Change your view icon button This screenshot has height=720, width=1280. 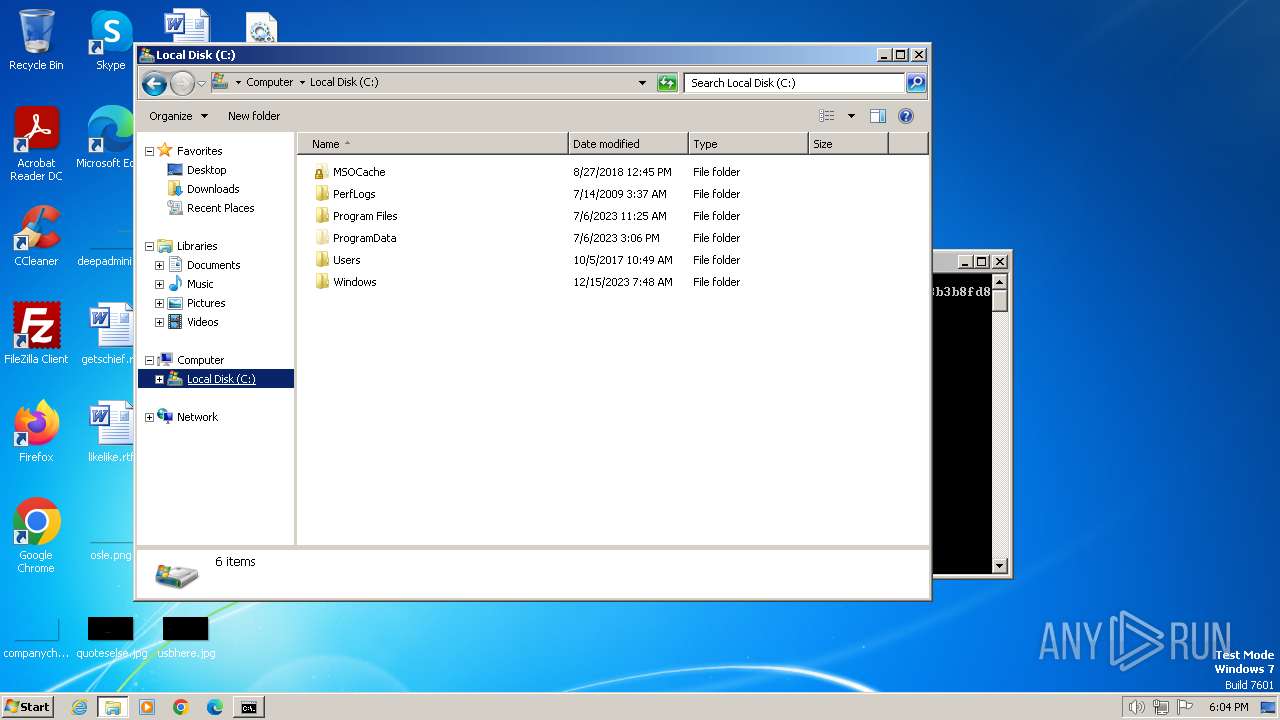(x=826, y=116)
